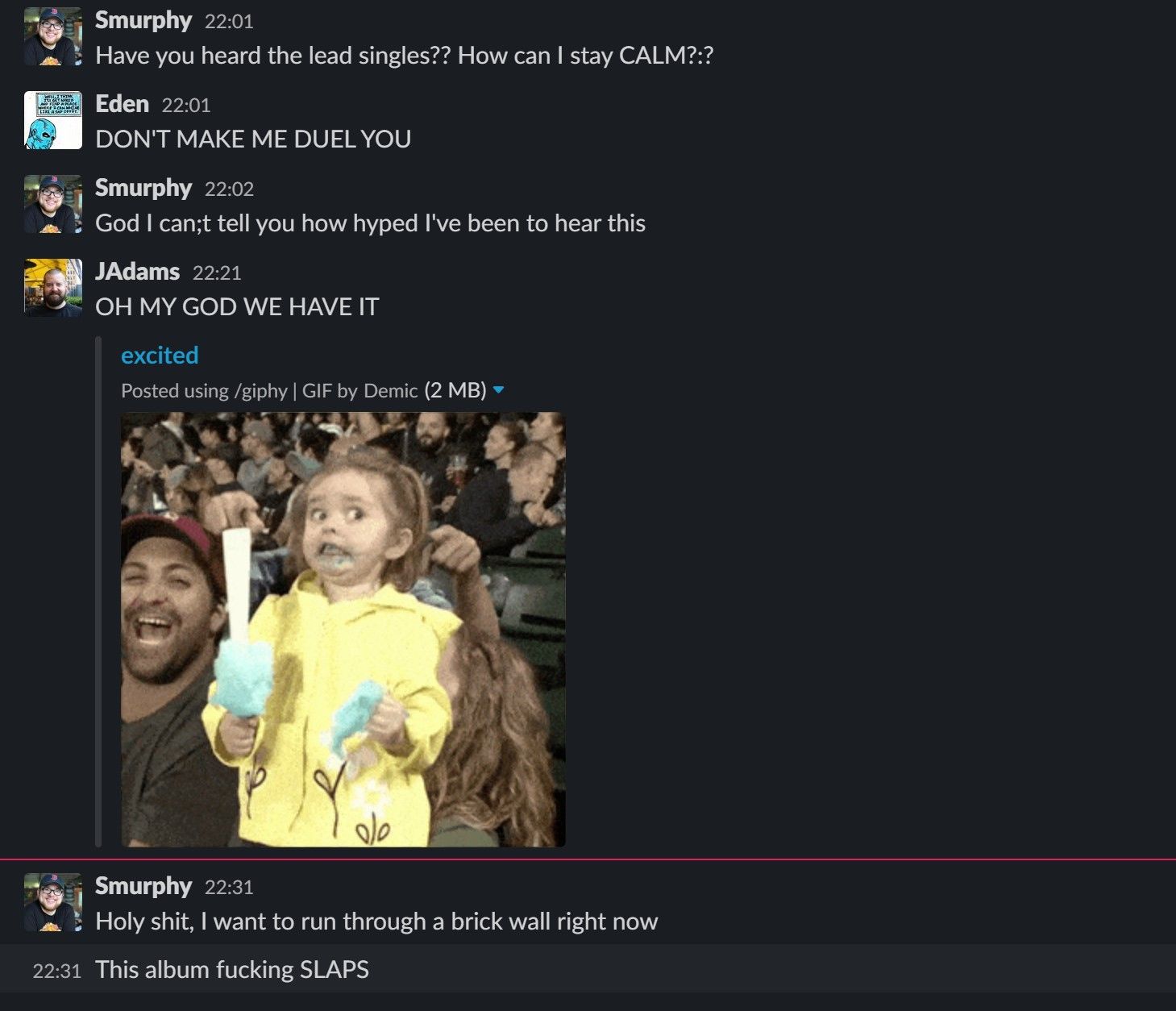Click the 22:31 timestamp before "This album"
Image resolution: width=1176 pixels, height=1011 pixels.
(56, 971)
